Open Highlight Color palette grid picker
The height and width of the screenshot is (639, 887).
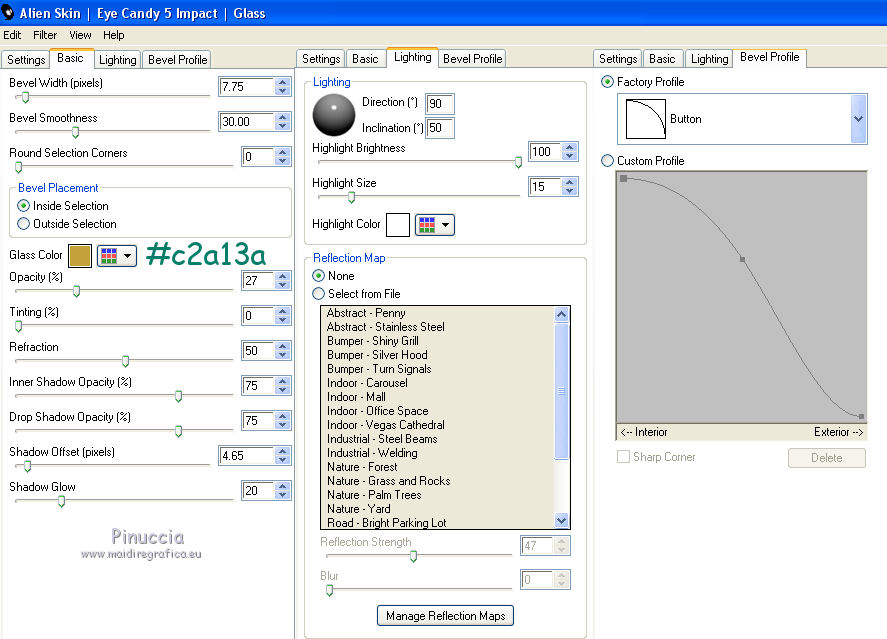[x=434, y=225]
